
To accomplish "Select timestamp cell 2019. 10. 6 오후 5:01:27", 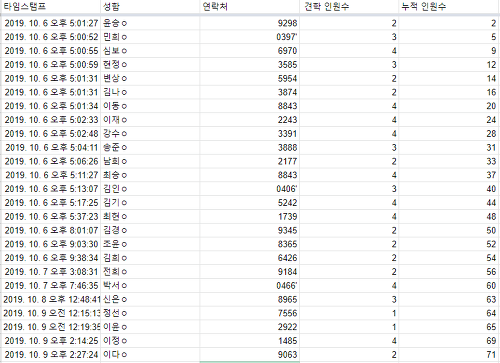I will click(x=50, y=23).
